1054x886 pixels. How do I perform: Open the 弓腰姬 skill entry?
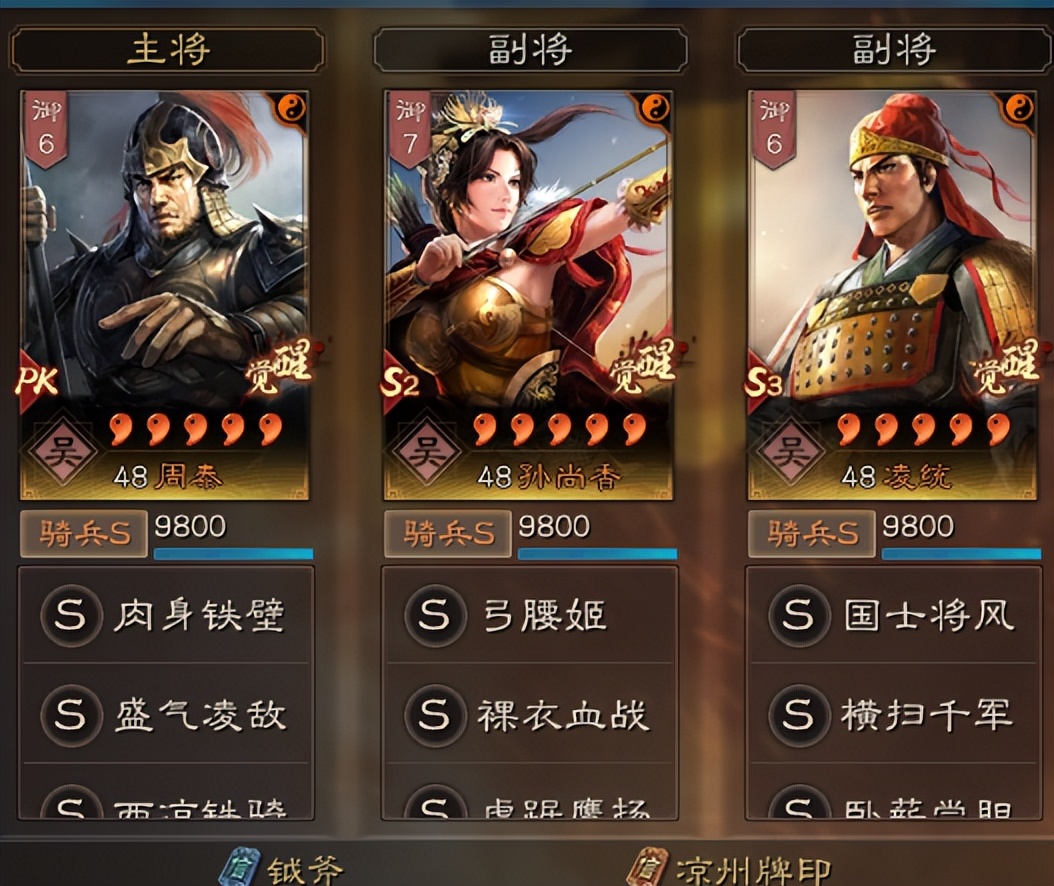[x=530, y=615]
